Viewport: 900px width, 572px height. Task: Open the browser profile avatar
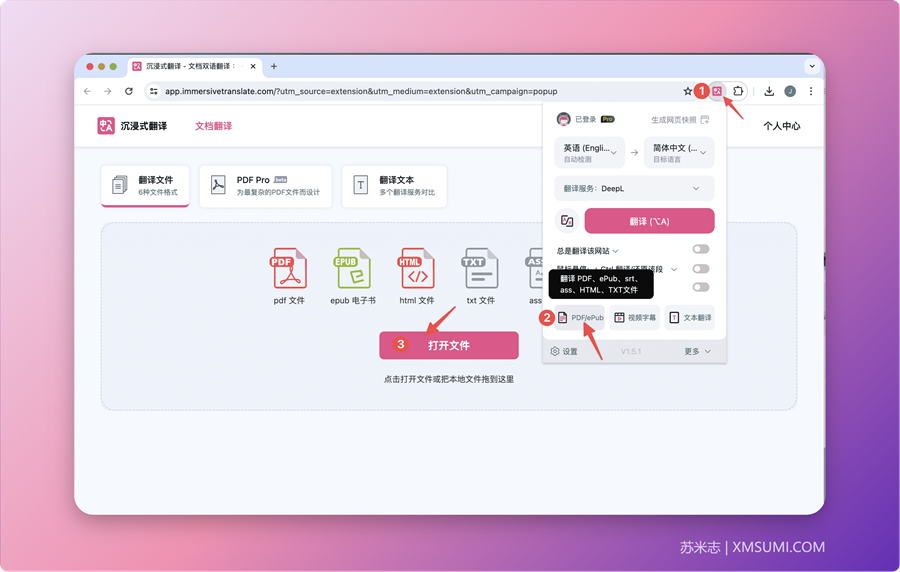[790, 91]
